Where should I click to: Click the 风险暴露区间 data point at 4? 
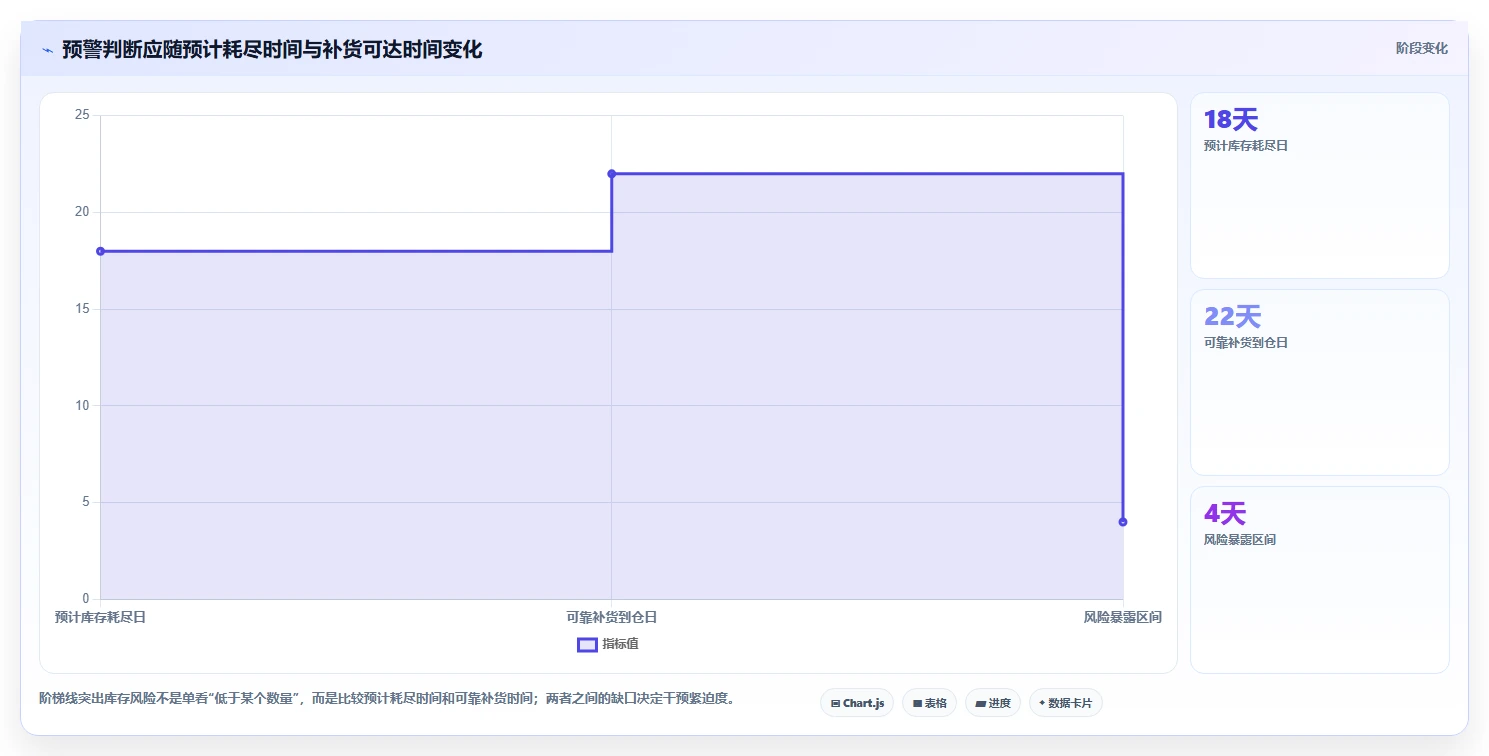(1123, 522)
